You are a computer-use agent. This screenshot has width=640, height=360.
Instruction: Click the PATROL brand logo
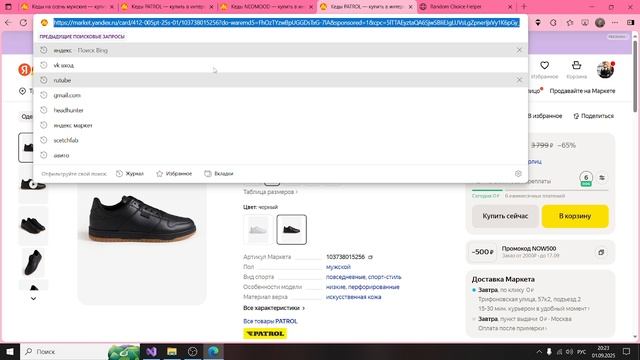(265, 333)
